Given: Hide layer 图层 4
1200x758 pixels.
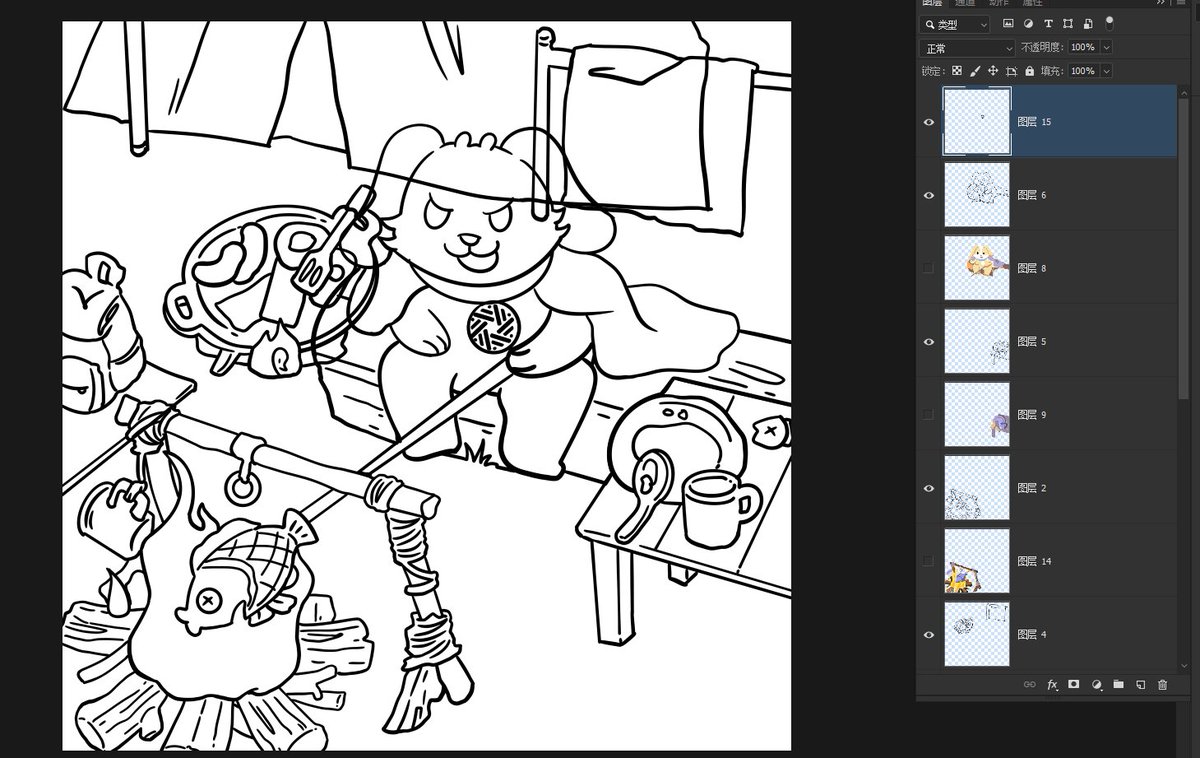Looking at the screenshot, I should (x=929, y=635).
